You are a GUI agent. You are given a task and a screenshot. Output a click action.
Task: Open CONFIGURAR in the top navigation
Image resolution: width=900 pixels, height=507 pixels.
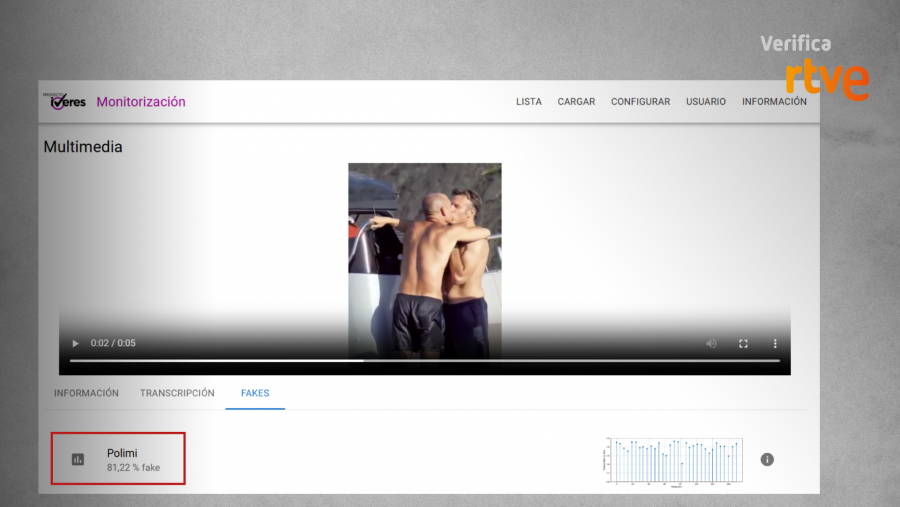(640, 102)
